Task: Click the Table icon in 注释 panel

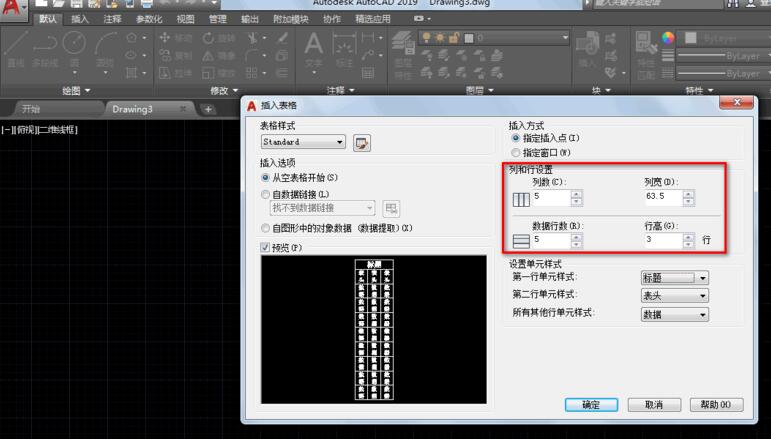Action: (368, 73)
